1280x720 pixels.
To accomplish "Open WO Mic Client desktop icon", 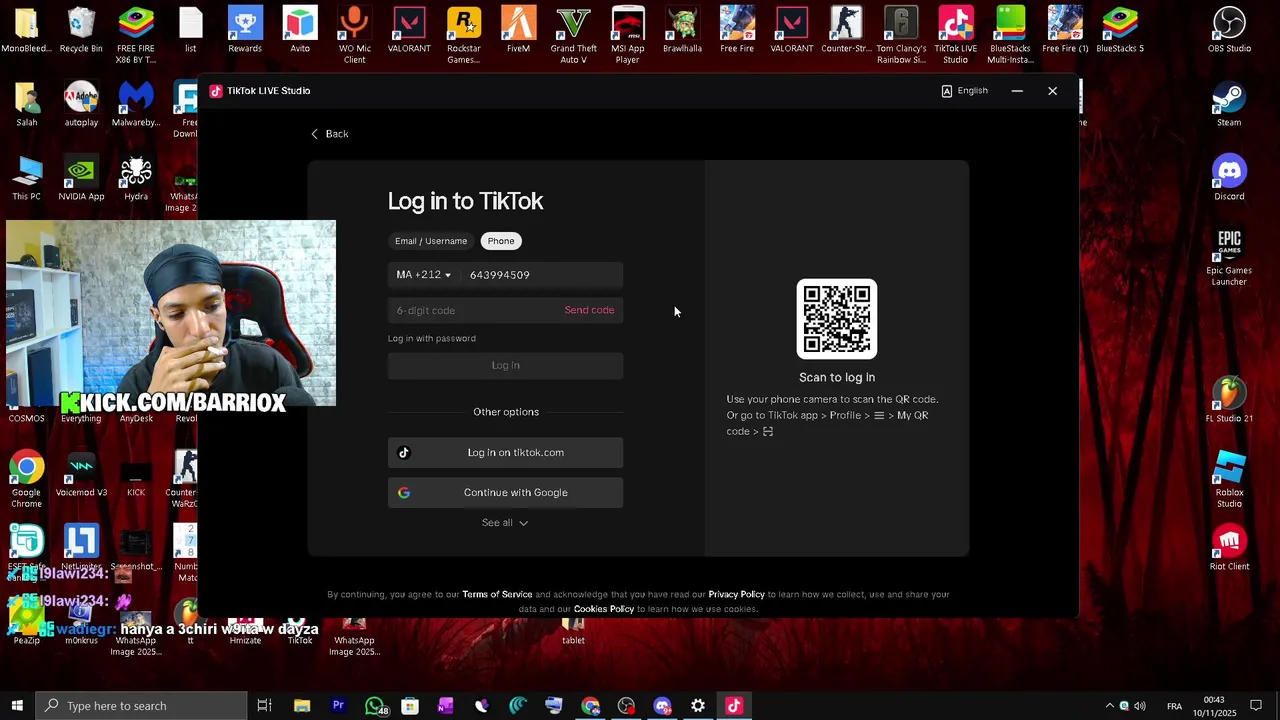I will pyautogui.click(x=354, y=35).
